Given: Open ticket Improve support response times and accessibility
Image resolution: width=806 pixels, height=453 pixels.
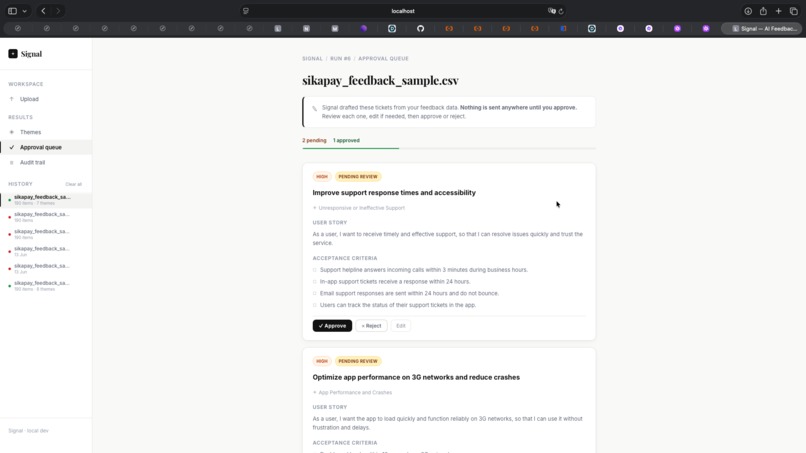Looking at the screenshot, I should [x=394, y=193].
